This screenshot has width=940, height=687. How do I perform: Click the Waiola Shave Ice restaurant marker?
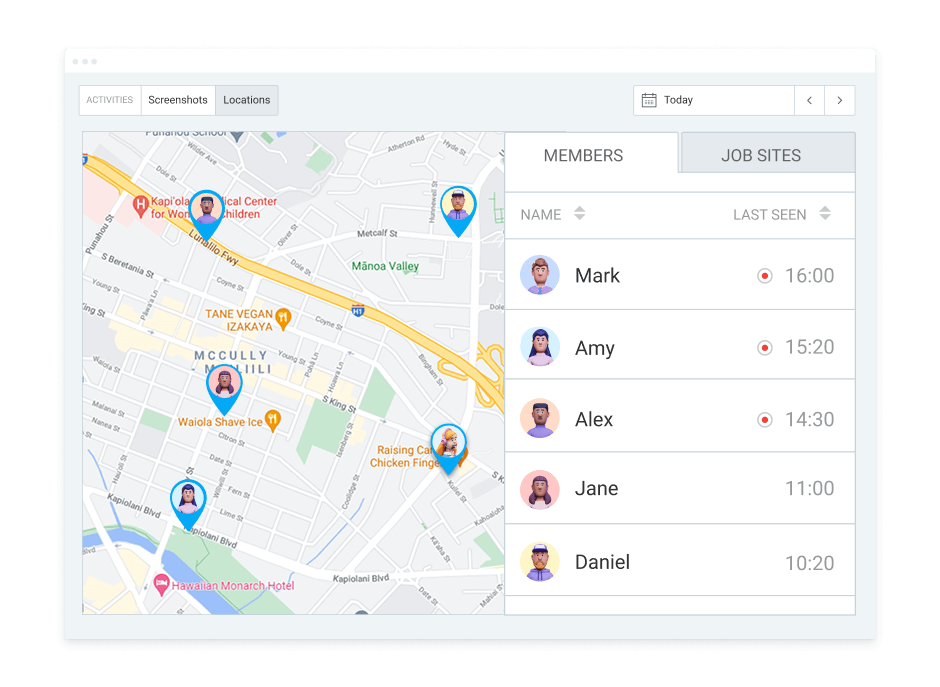273,420
